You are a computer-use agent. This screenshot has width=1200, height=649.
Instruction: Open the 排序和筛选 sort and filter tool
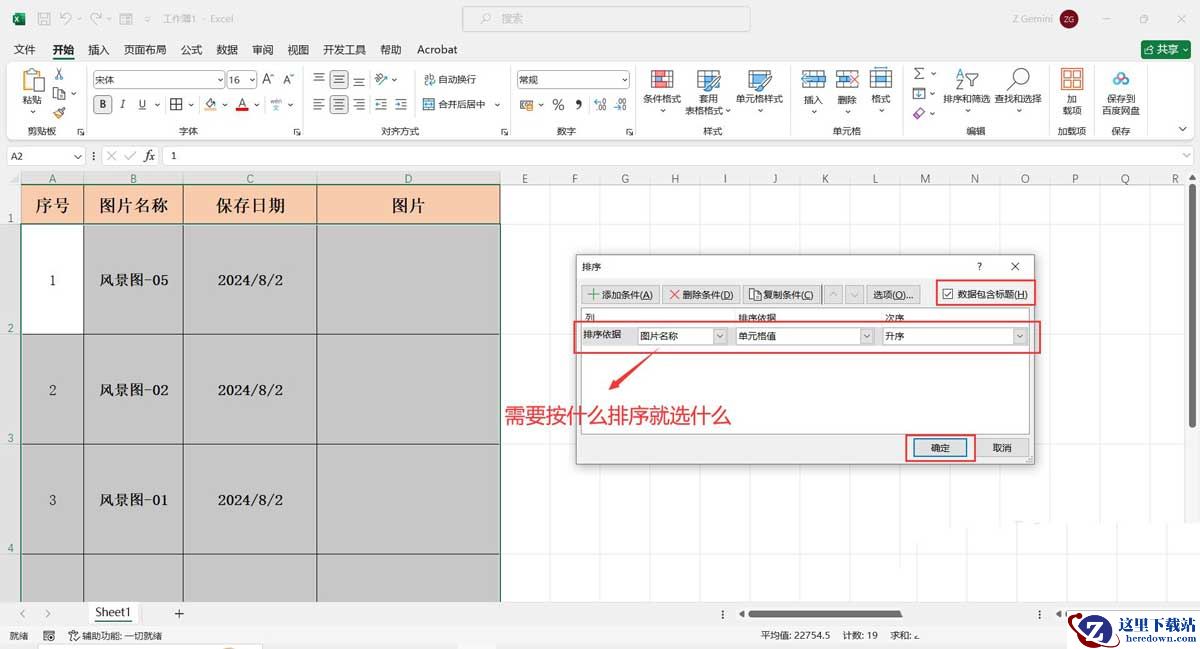coord(966,88)
